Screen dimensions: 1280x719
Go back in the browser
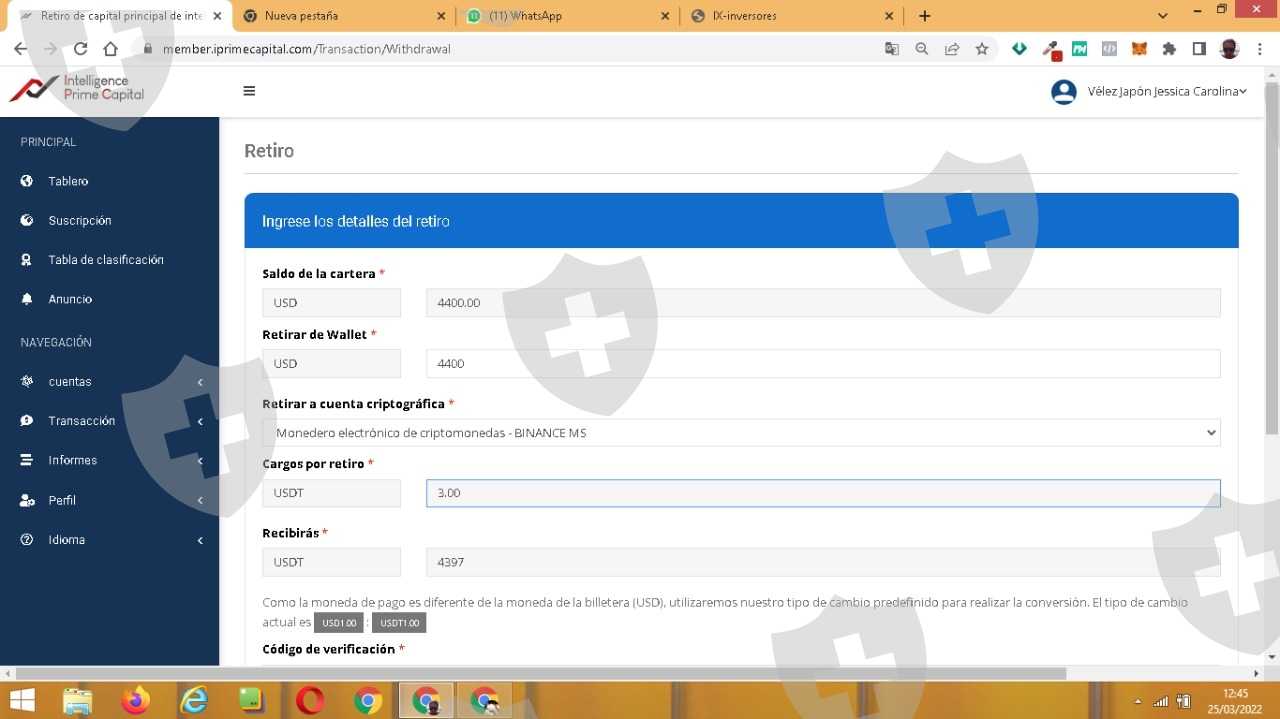tap(20, 49)
